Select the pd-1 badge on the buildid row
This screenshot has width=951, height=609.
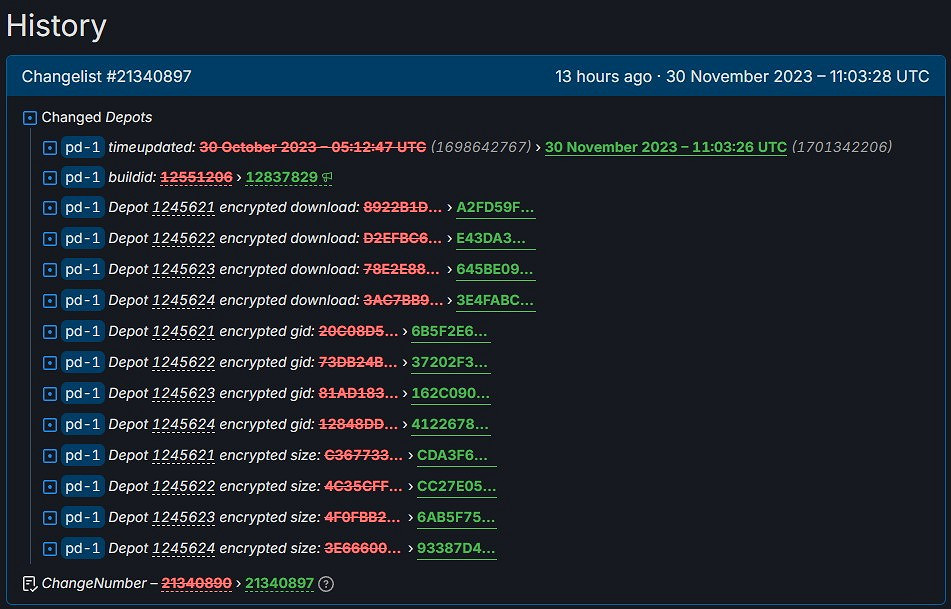(81, 176)
